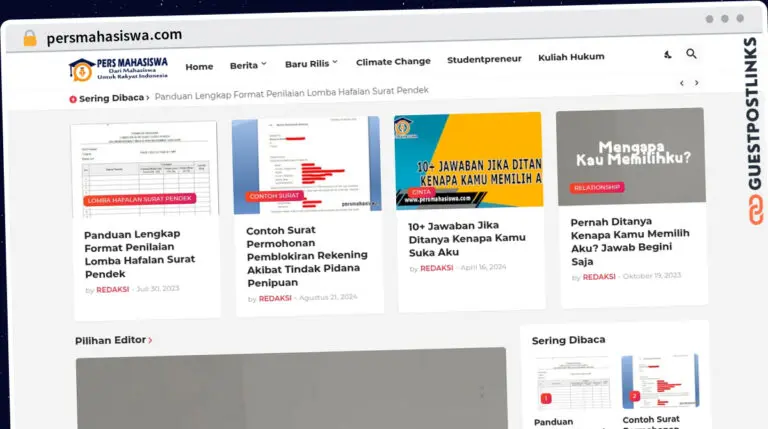Click REDAKSI author on Jul 30, 2023 post
The image size is (768, 429).
113,290
